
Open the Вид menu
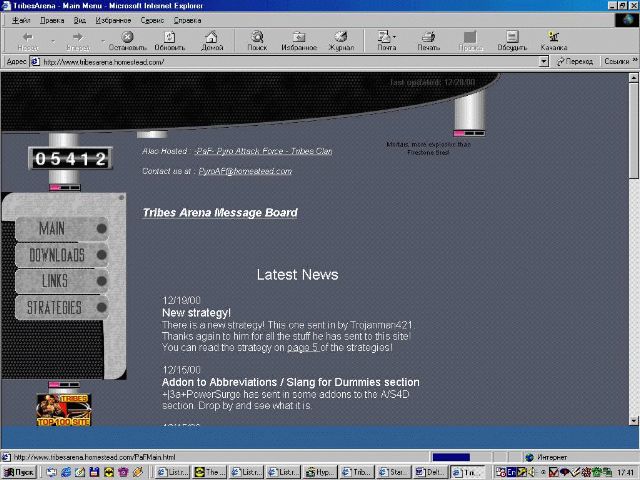80,20
